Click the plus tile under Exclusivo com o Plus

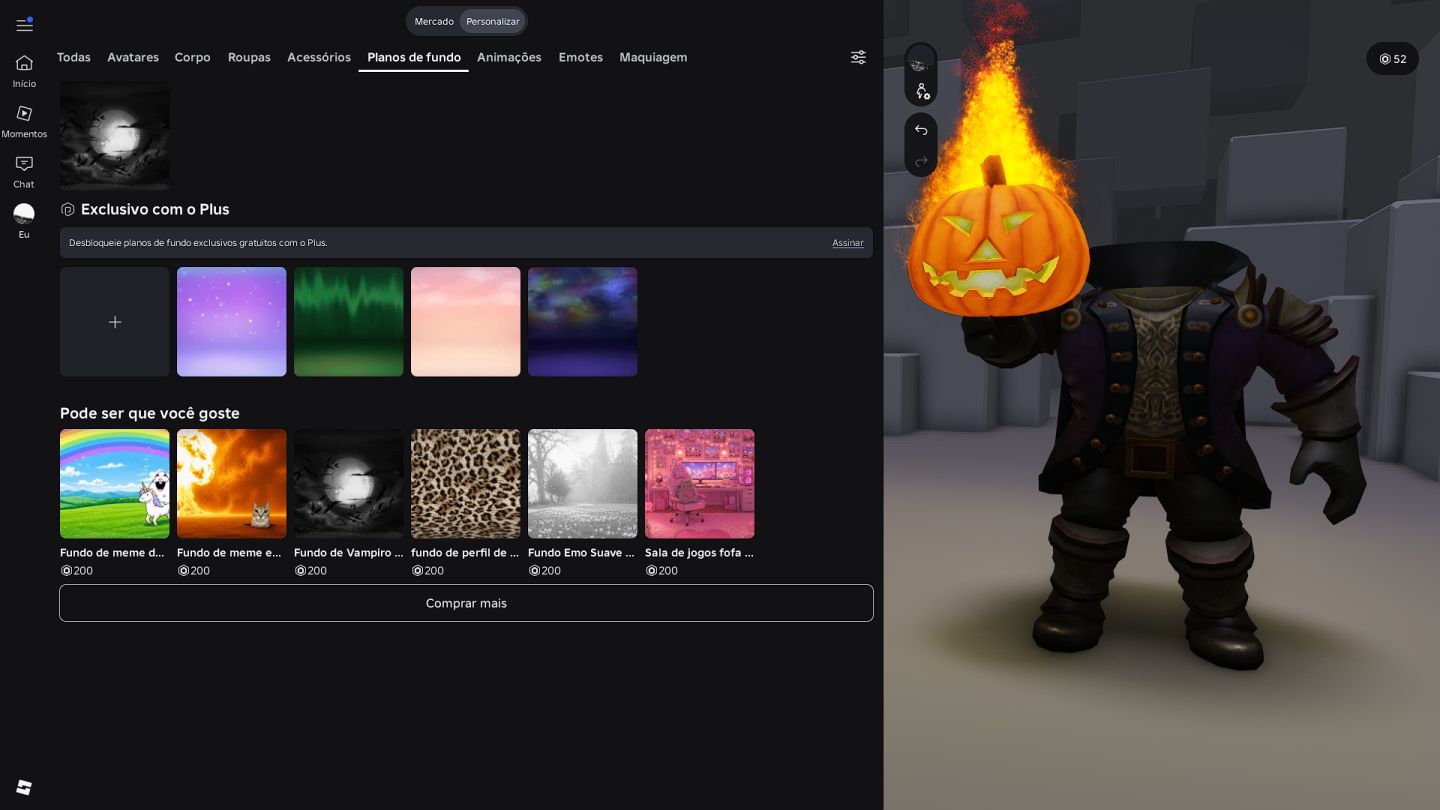coord(115,322)
